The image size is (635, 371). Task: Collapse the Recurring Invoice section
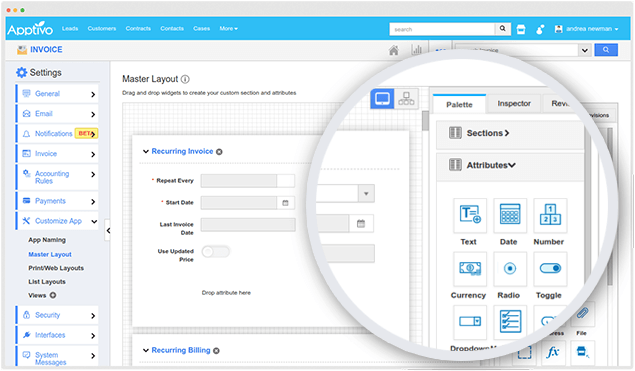click(146, 151)
